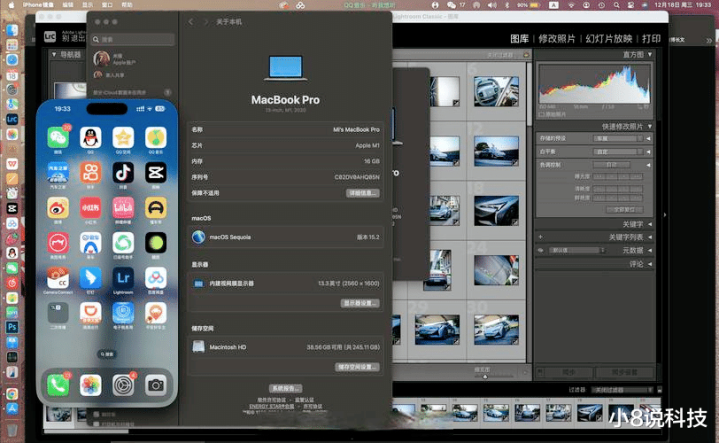Open the Bilibili pink app
Screen dimensions: 719x443
click(123, 208)
